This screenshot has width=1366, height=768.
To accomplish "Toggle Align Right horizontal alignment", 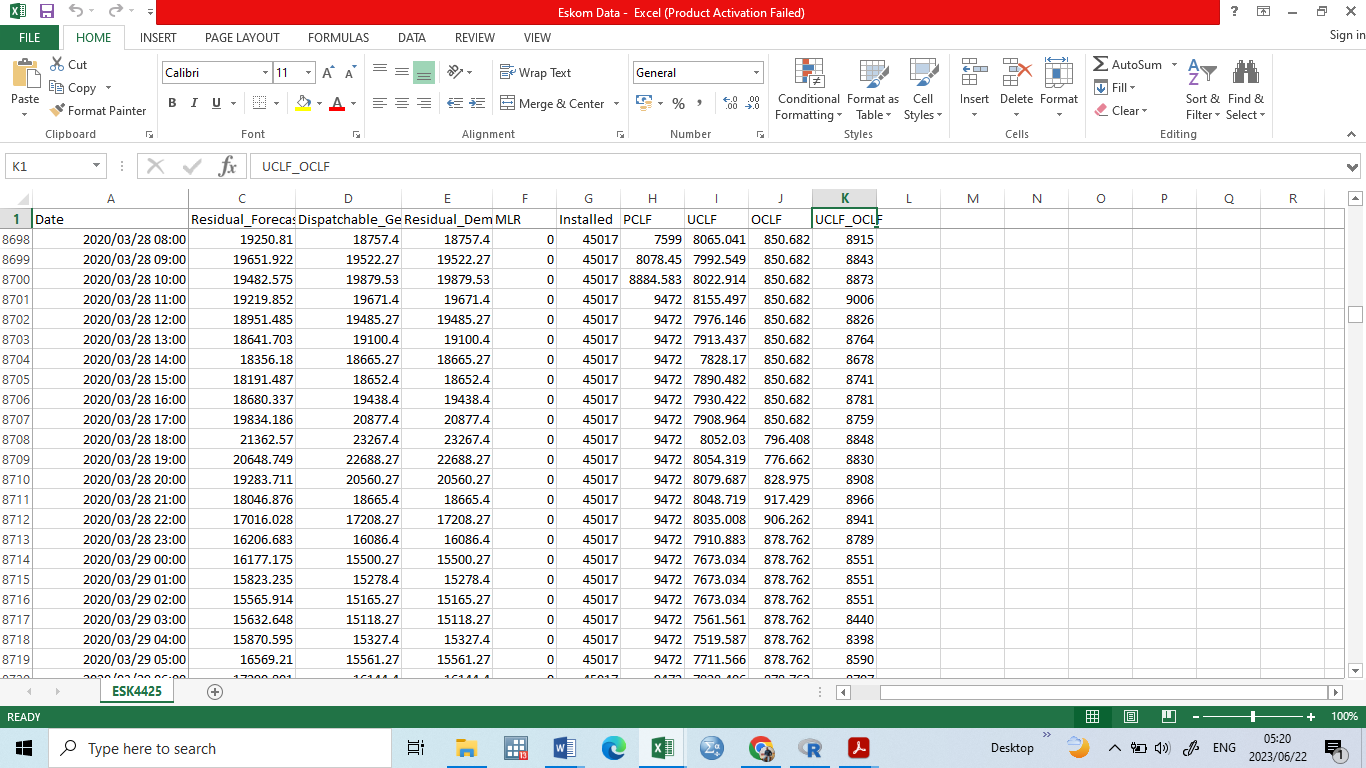I will click(423, 103).
